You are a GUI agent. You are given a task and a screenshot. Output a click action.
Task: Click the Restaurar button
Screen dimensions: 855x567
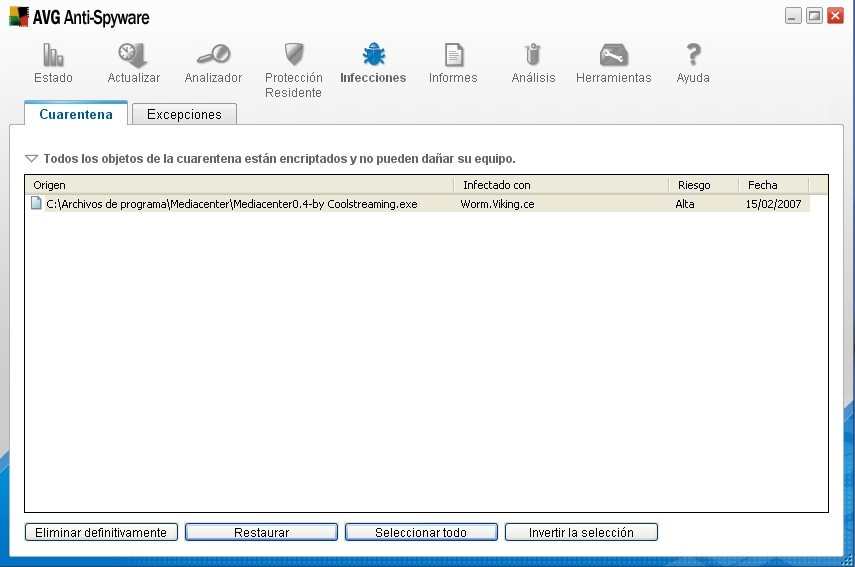pyautogui.click(x=261, y=532)
